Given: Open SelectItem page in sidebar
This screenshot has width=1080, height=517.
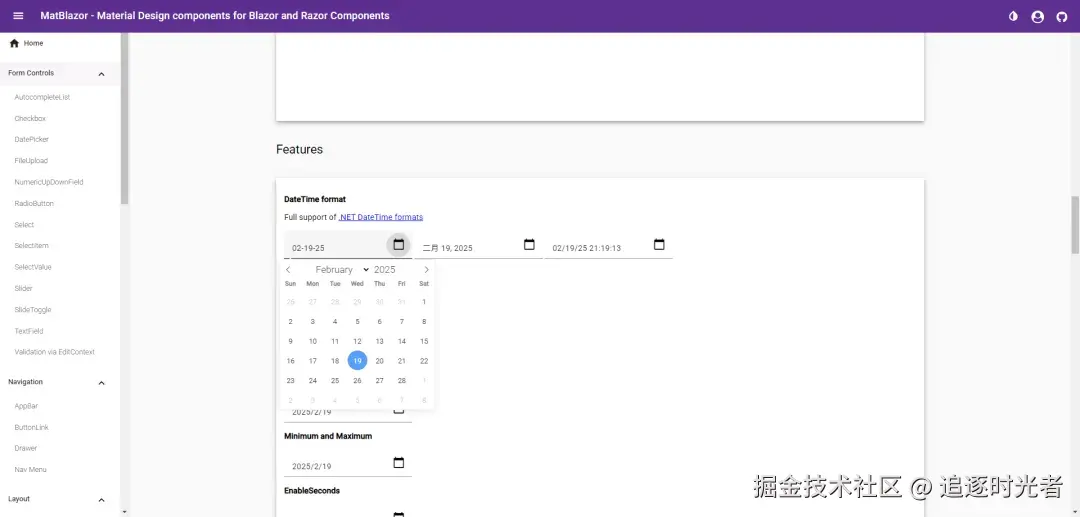Looking at the screenshot, I should 31,246.
